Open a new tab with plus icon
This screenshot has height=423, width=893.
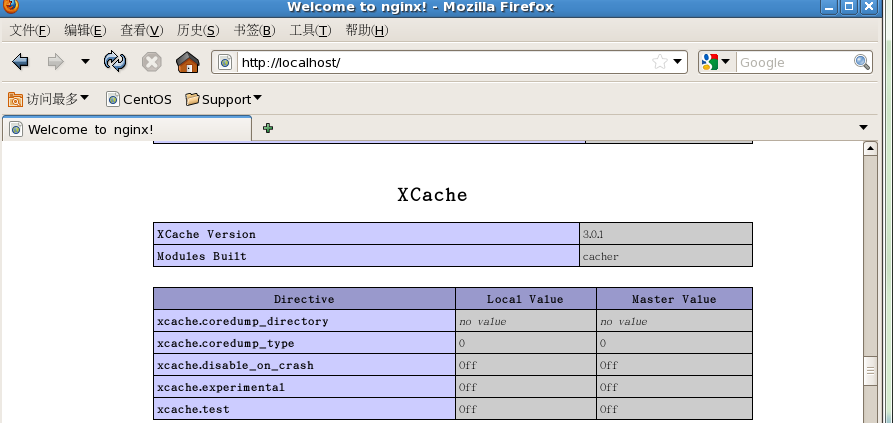click(x=268, y=128)
